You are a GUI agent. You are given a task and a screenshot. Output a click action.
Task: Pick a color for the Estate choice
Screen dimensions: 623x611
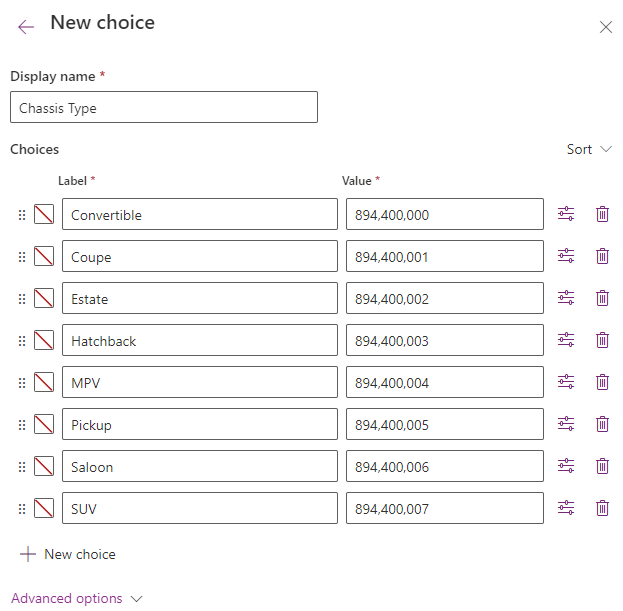coord(44,298)
